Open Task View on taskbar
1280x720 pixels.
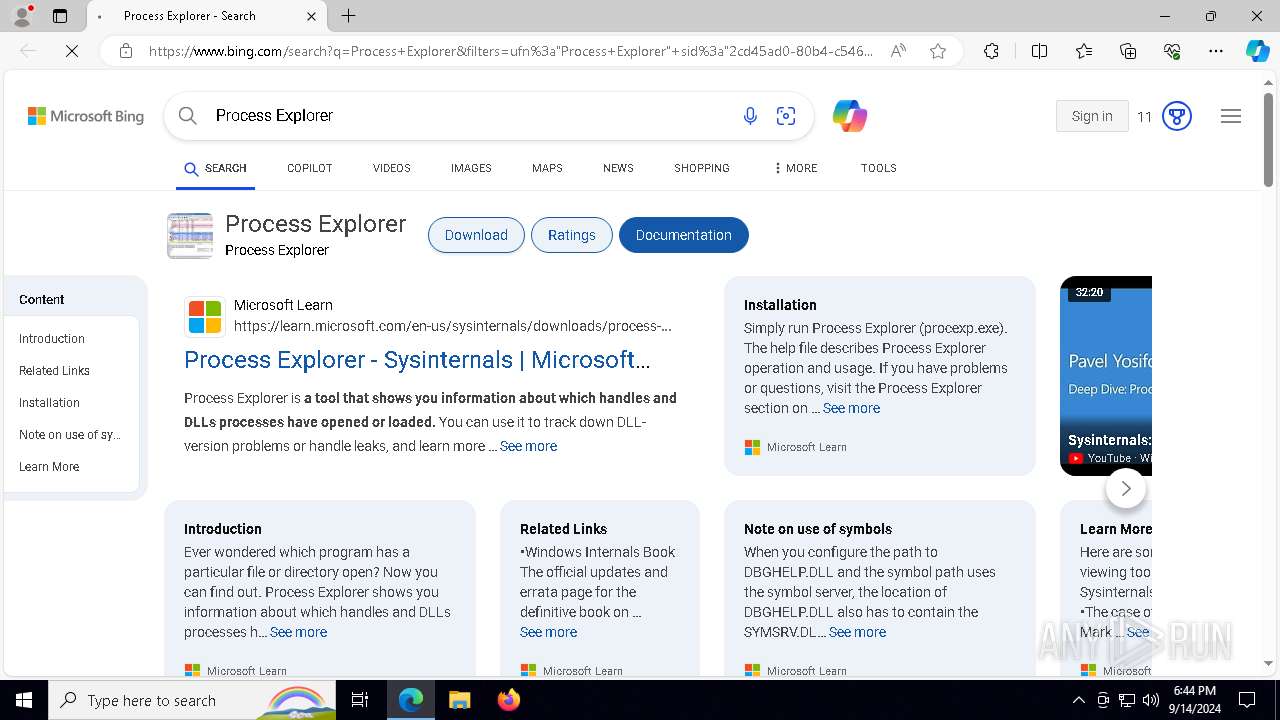coord(360,700)
